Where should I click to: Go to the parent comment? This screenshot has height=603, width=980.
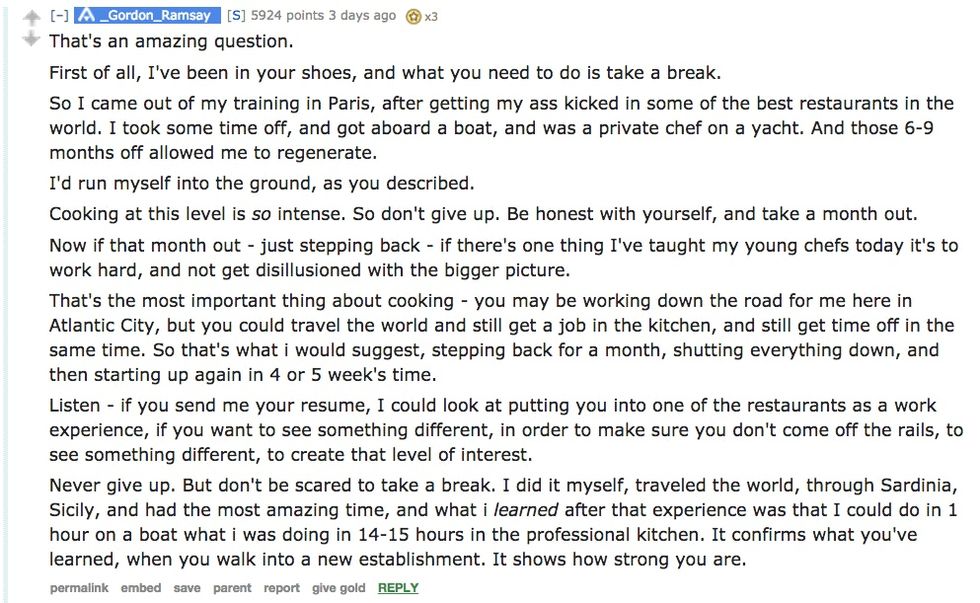click(232, 588)
